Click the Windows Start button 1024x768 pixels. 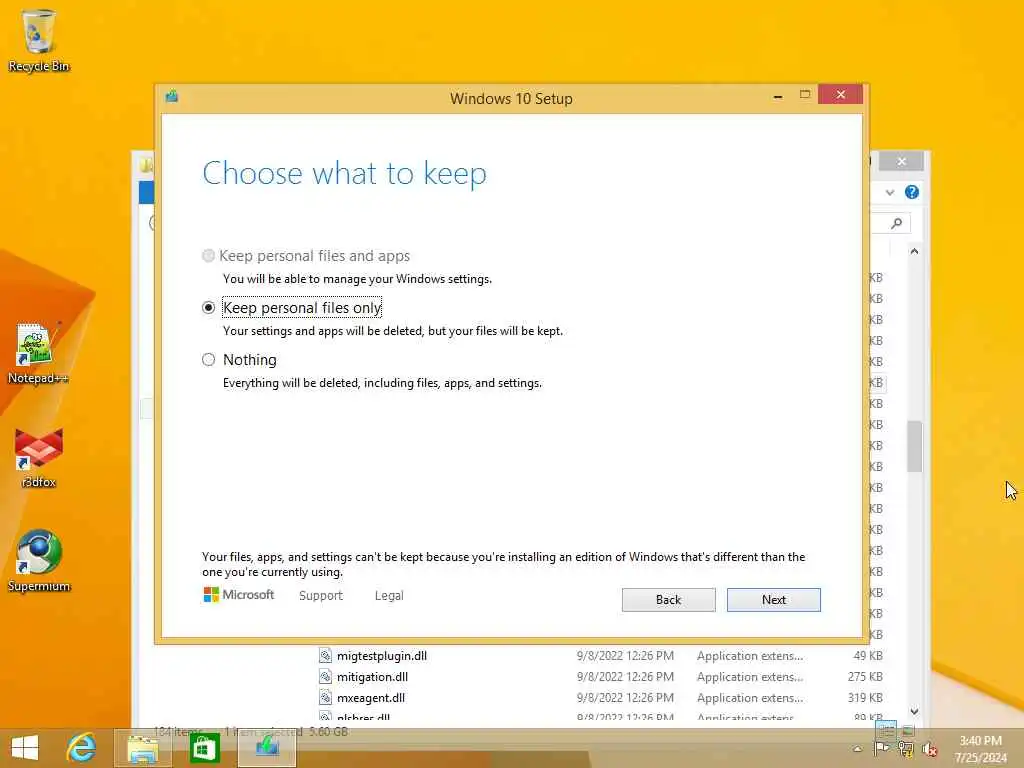click(x=25, y=748)
